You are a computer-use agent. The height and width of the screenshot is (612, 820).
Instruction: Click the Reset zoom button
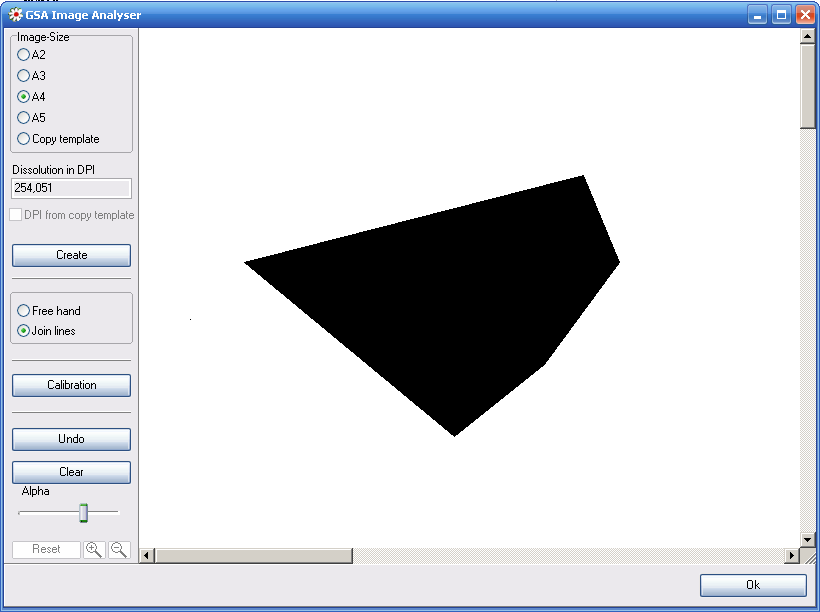47,549
